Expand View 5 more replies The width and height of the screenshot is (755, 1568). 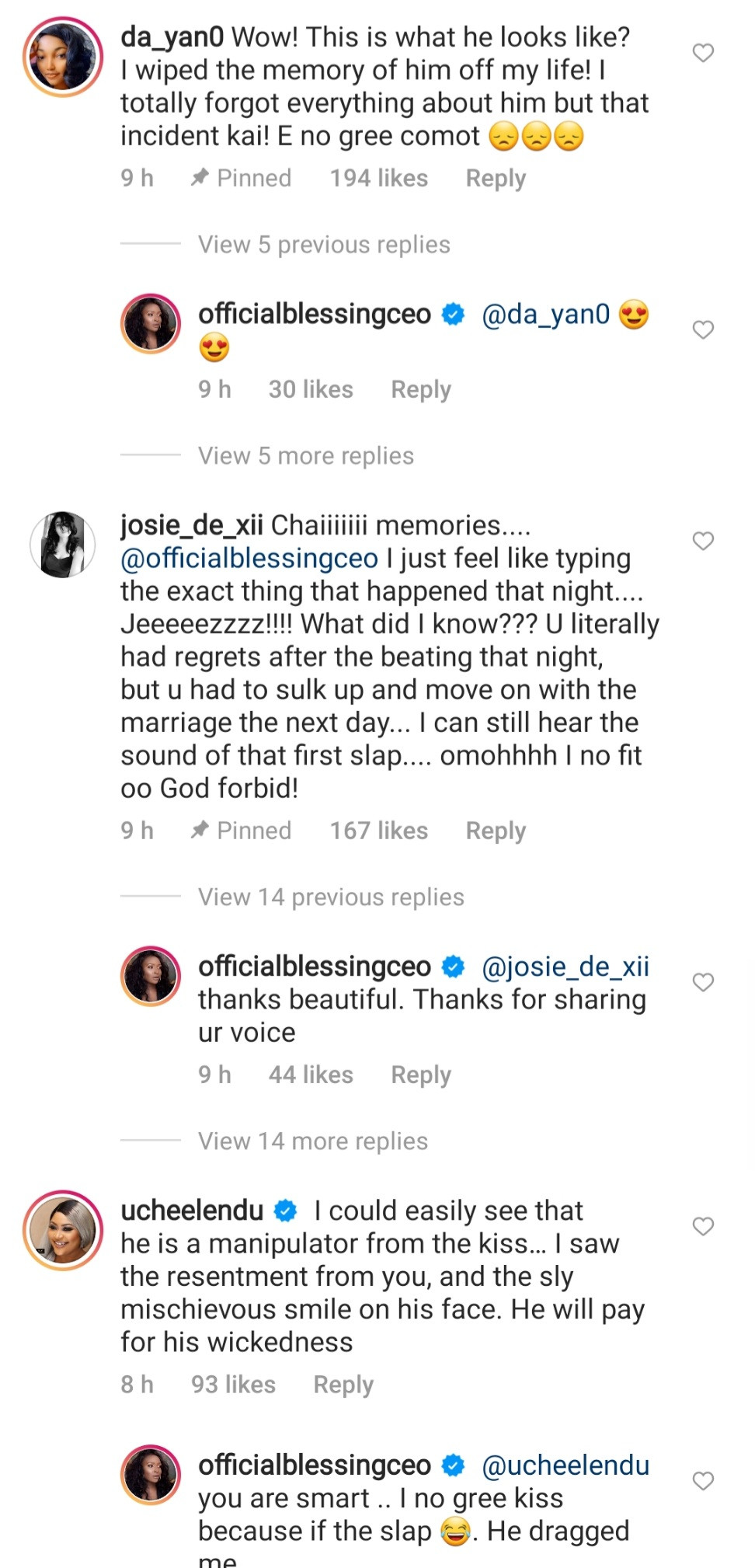pyautogui.click(x=306, y=456)
